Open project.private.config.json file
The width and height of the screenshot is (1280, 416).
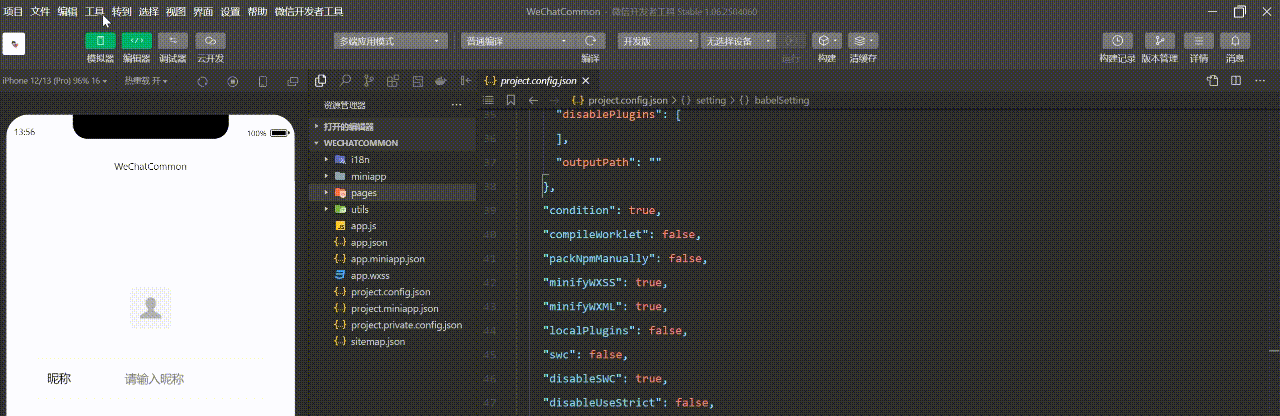pos(392,325)
